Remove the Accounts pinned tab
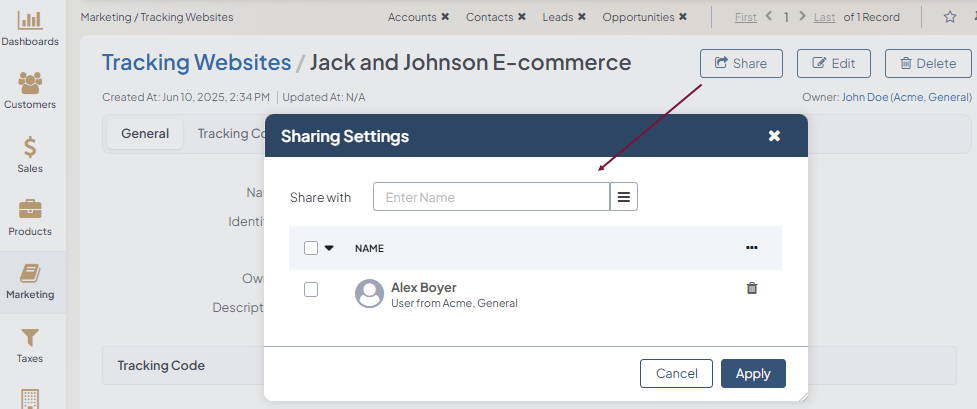 coord(445,17)
